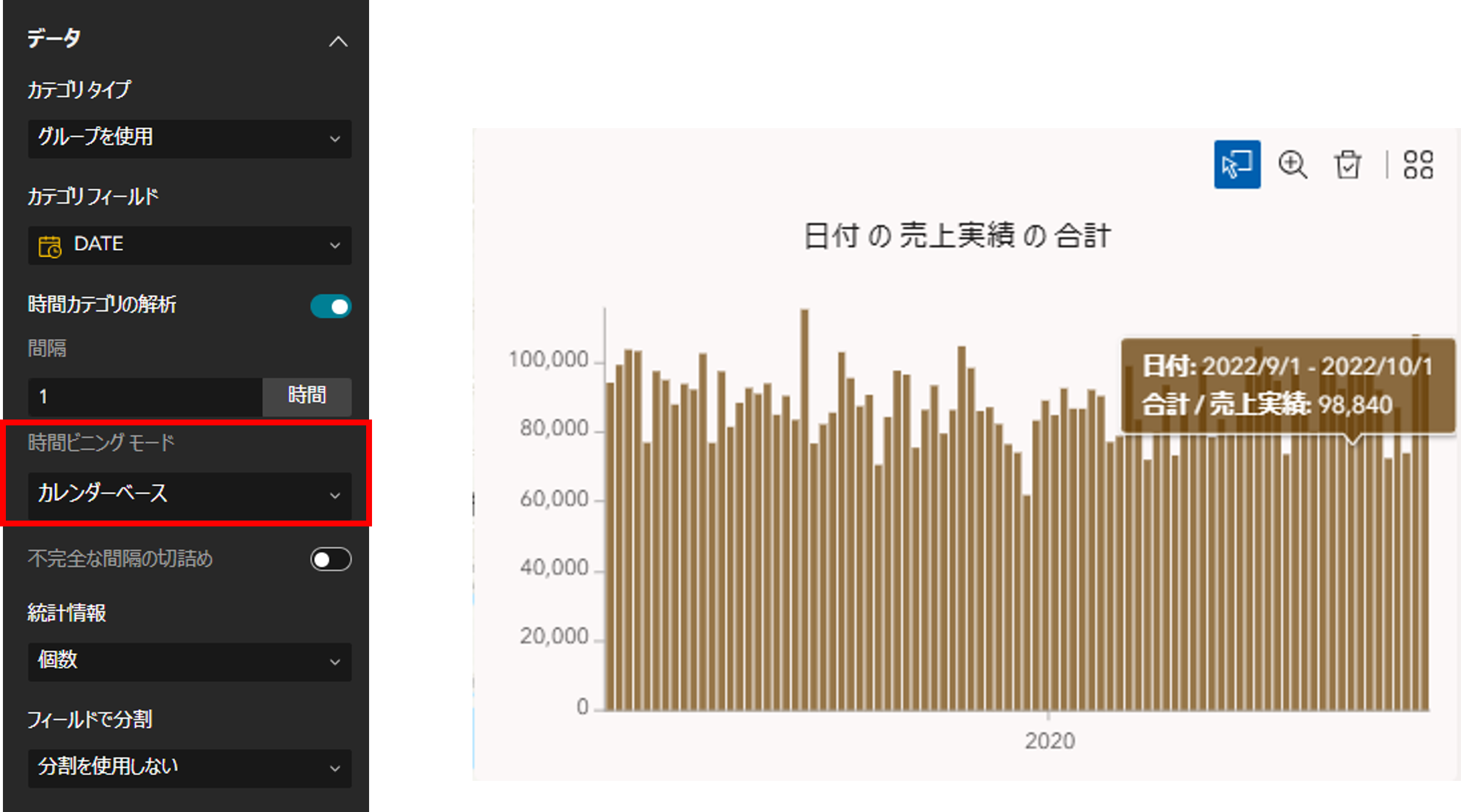The image size is (1461, 812).
Task: Activate the selection mode icon in chart toolbar
Action: pyautogui.click(x=1237, y=165)
